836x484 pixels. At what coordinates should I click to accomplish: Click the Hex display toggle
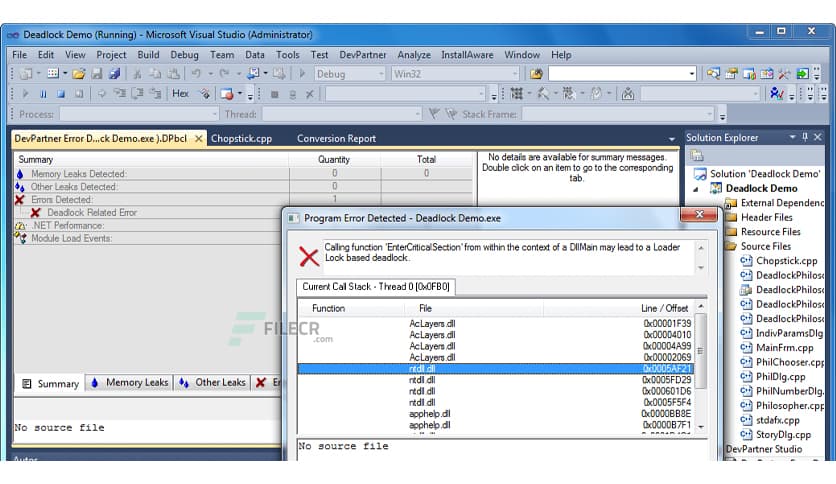click(180, 94)
